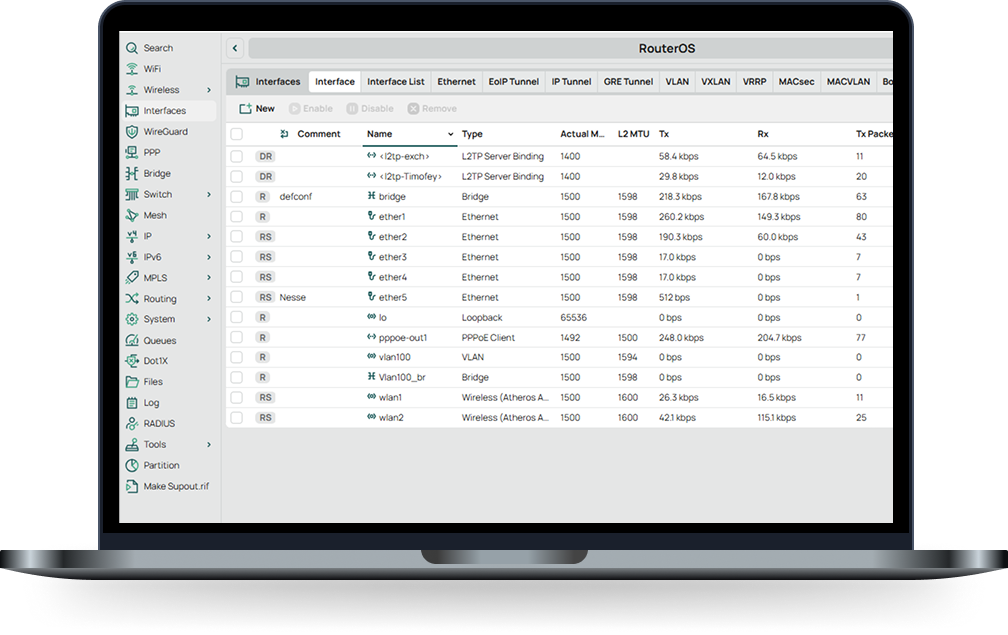
Task: Open the Partition icon in sidebar
Action: tap(132, 465)
